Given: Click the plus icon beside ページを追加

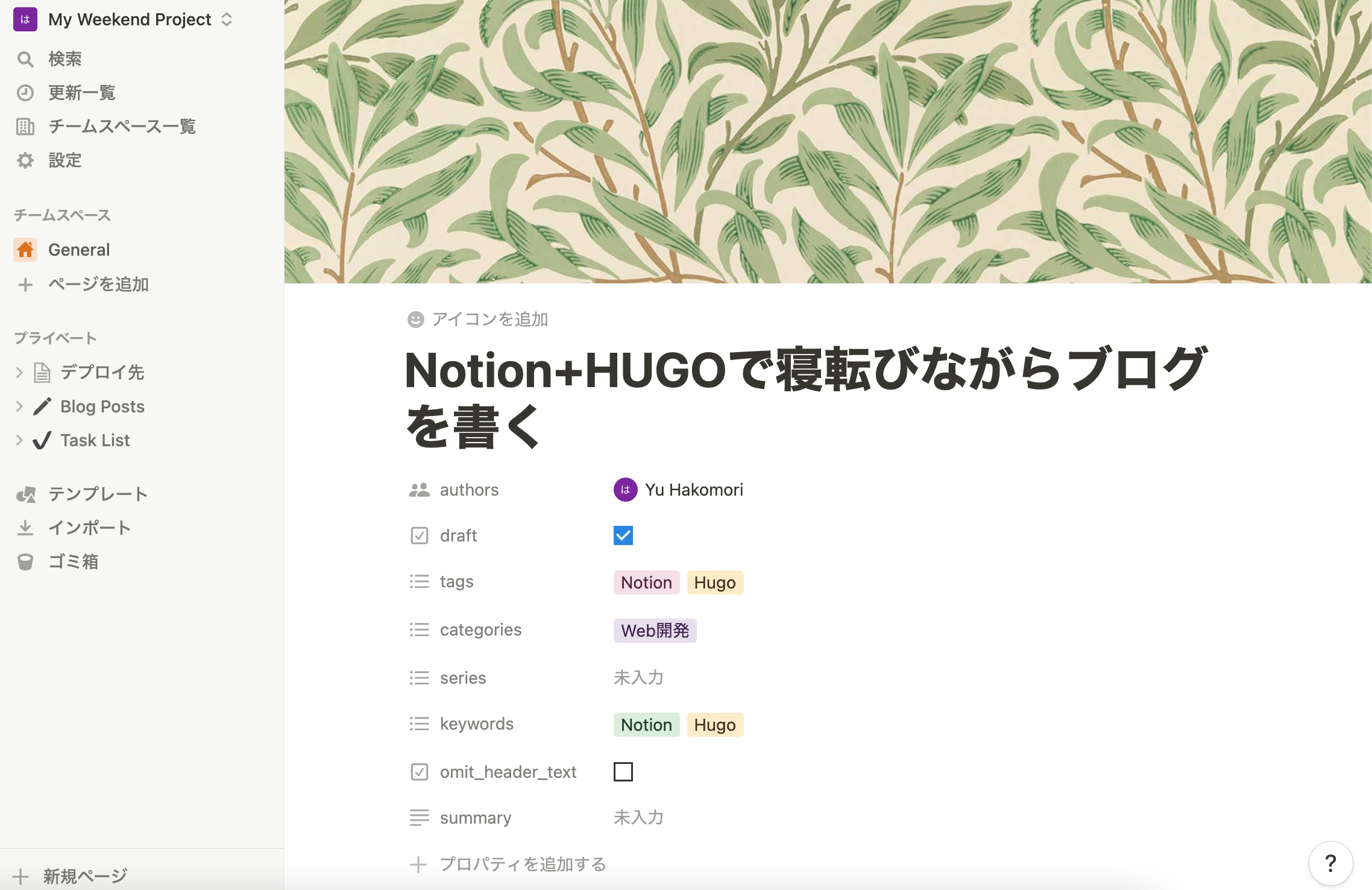Looking at the screenshot, I should click(x=25, y=285).
